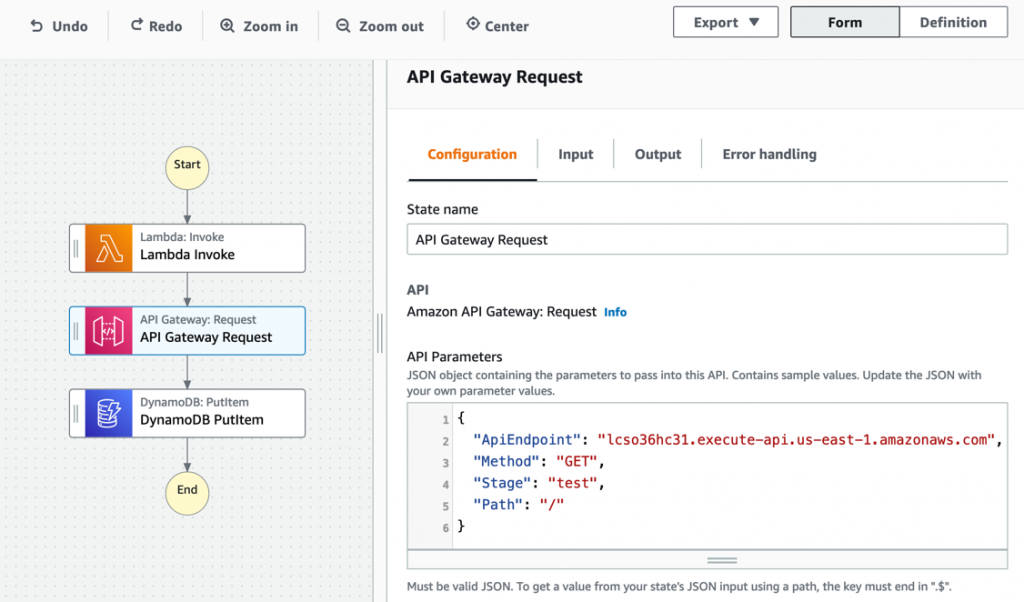
Task: Select the DynamoDB PutItem state icon
Action: point(108,413)
